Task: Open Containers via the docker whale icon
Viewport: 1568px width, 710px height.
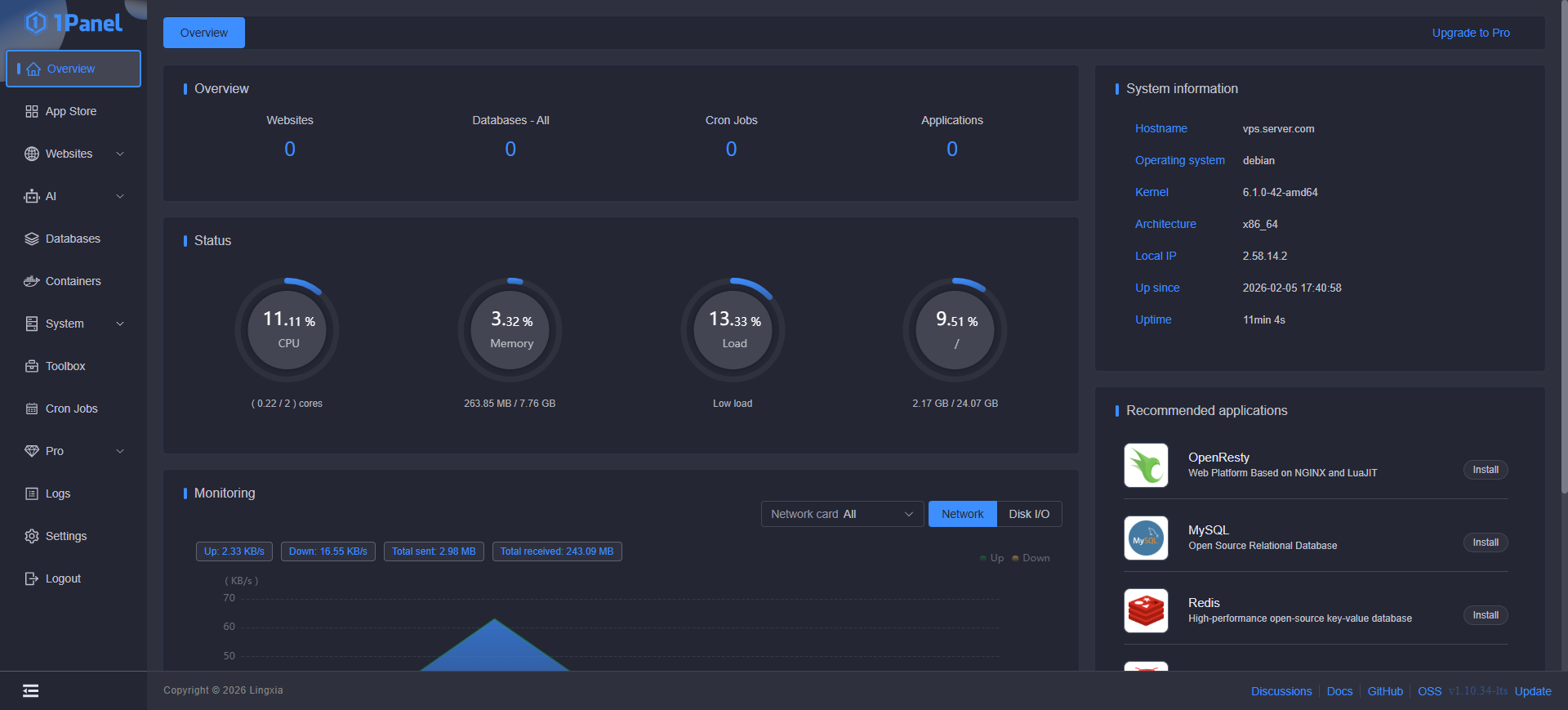Action: (x=32, y=281)
